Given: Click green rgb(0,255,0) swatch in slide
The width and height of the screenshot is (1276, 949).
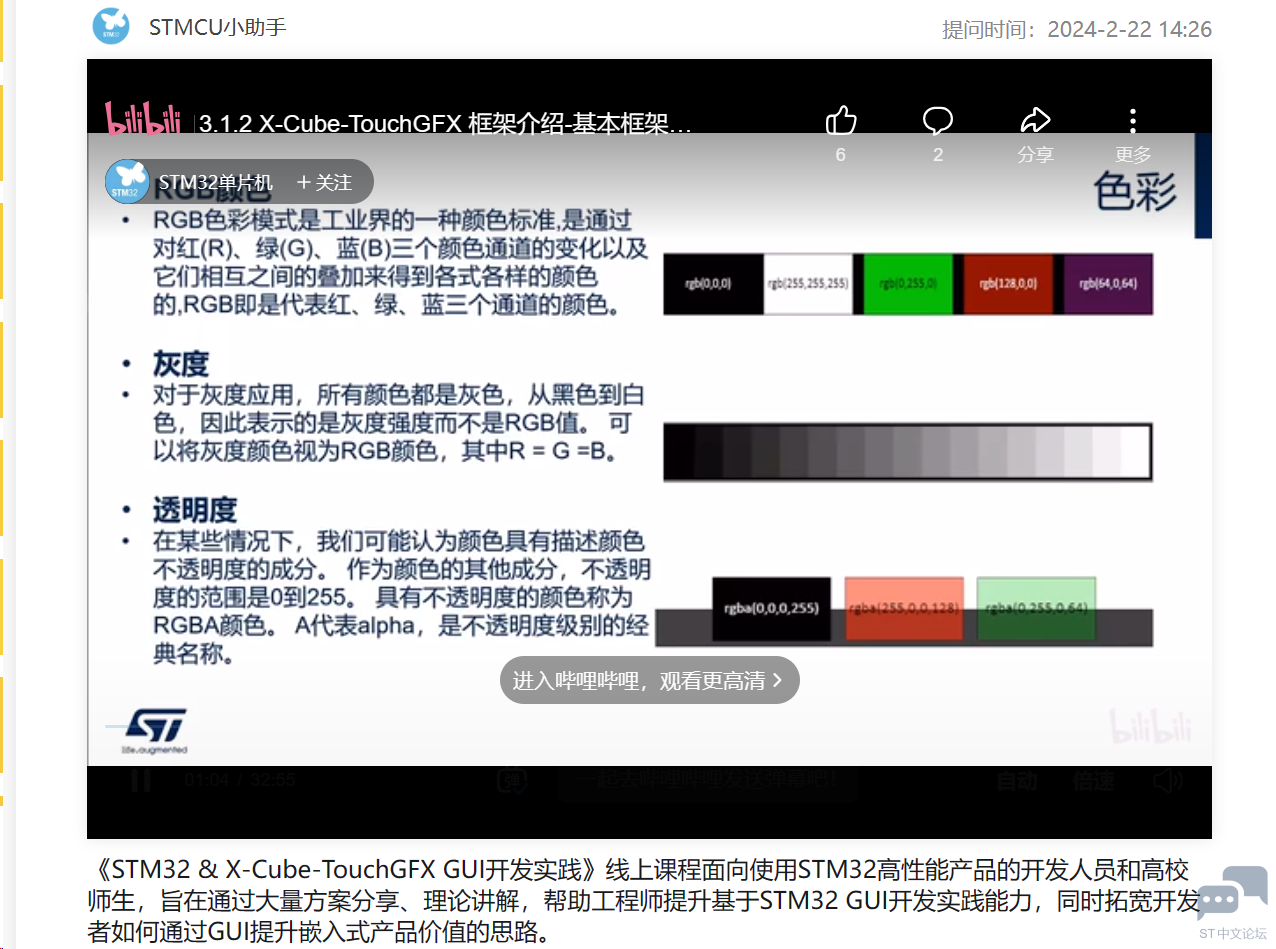Looking at the screenshot, I should 907,283.
